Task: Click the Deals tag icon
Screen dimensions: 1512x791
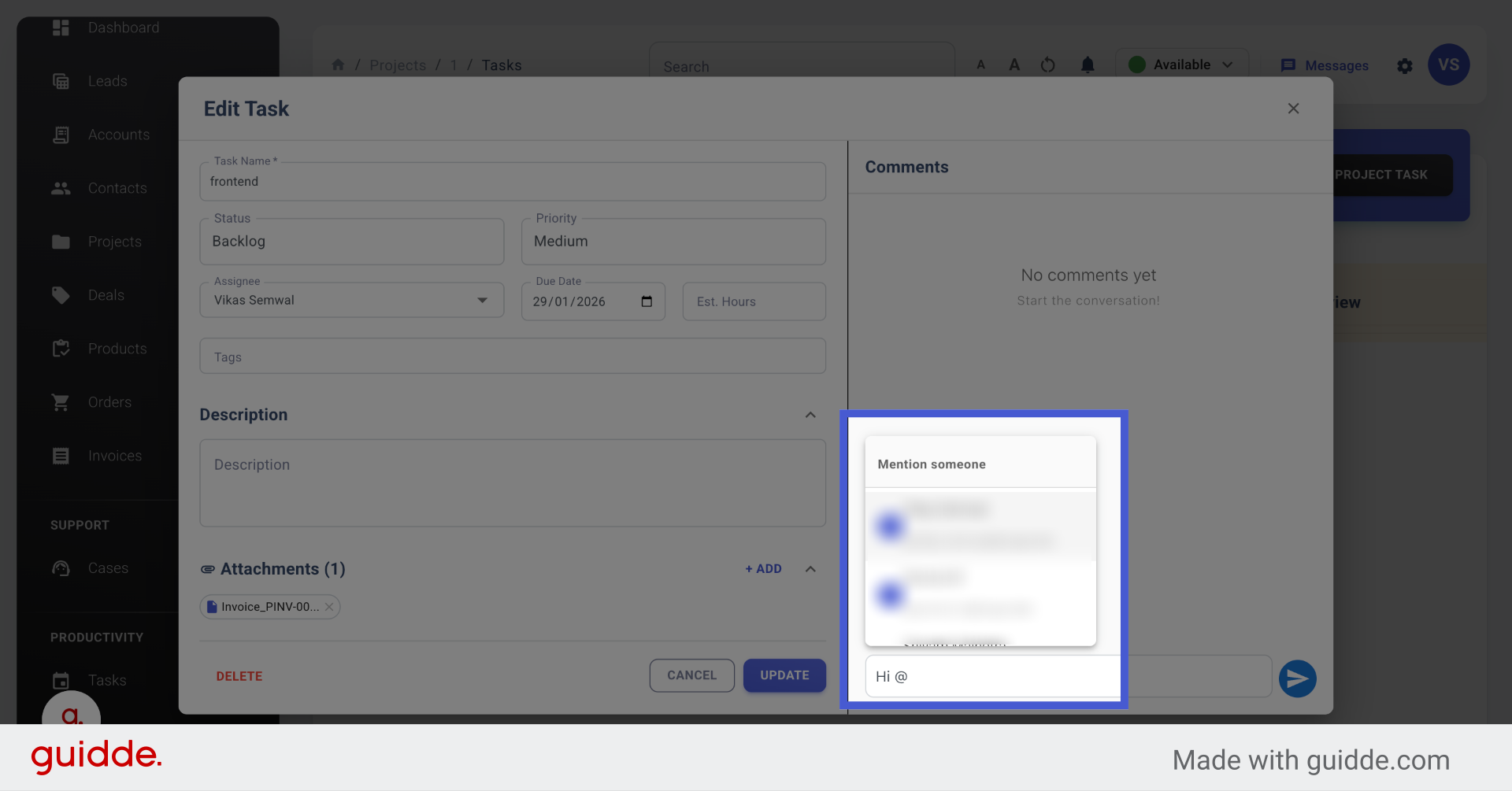Action: [61, 295]
